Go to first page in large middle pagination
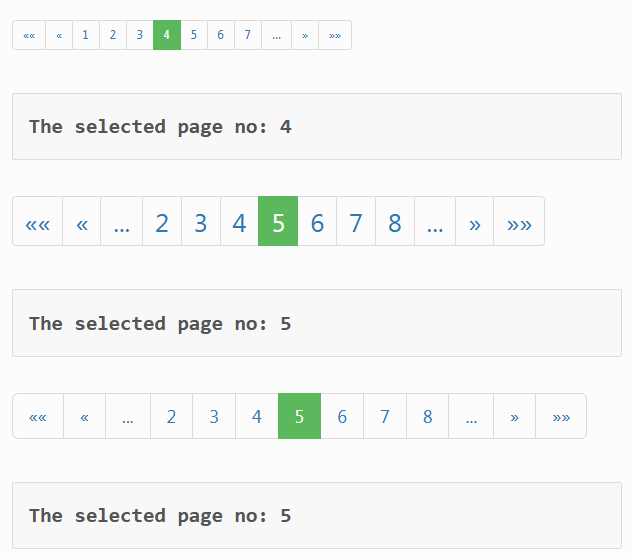633x559 pixels. pyautogui.click(x=38, y=221)
